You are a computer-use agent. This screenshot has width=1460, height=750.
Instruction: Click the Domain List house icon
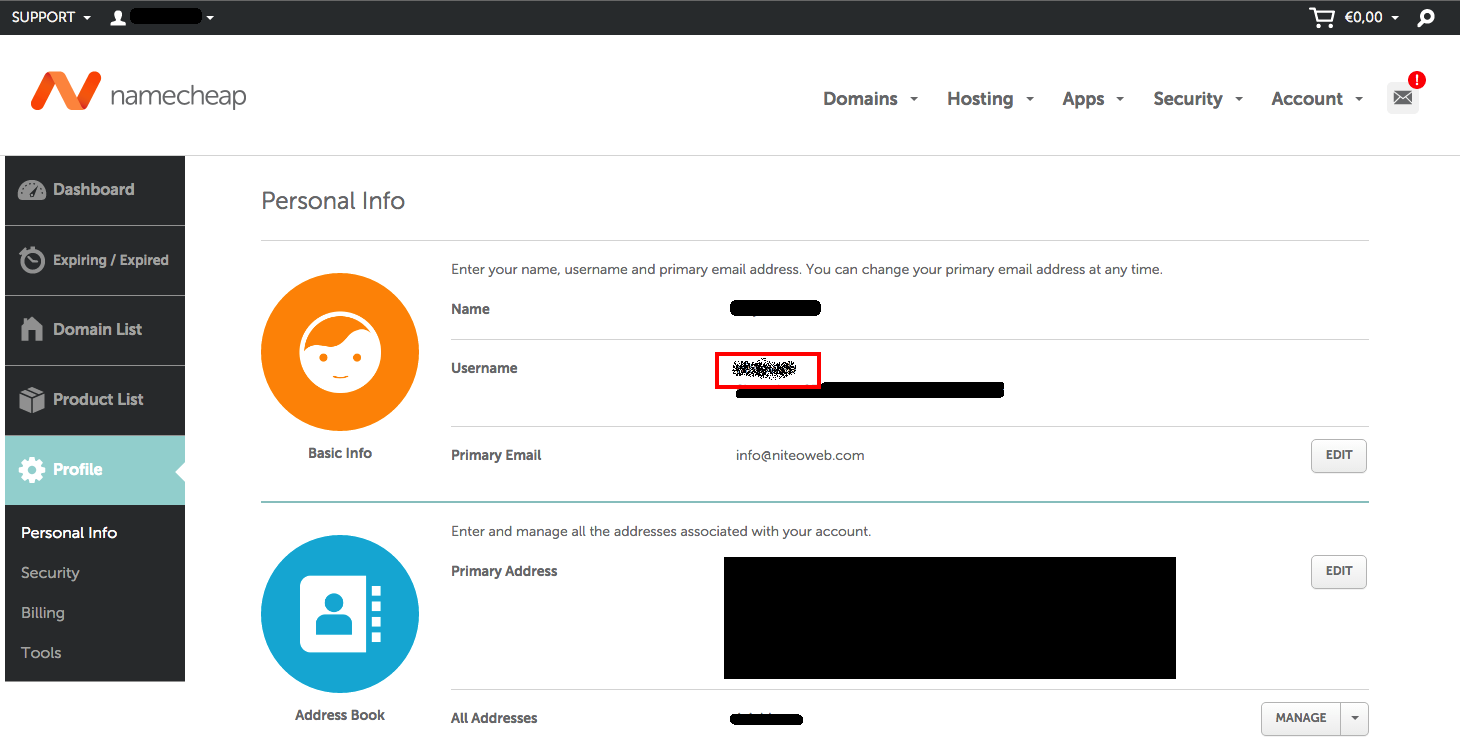pos(32,330)
